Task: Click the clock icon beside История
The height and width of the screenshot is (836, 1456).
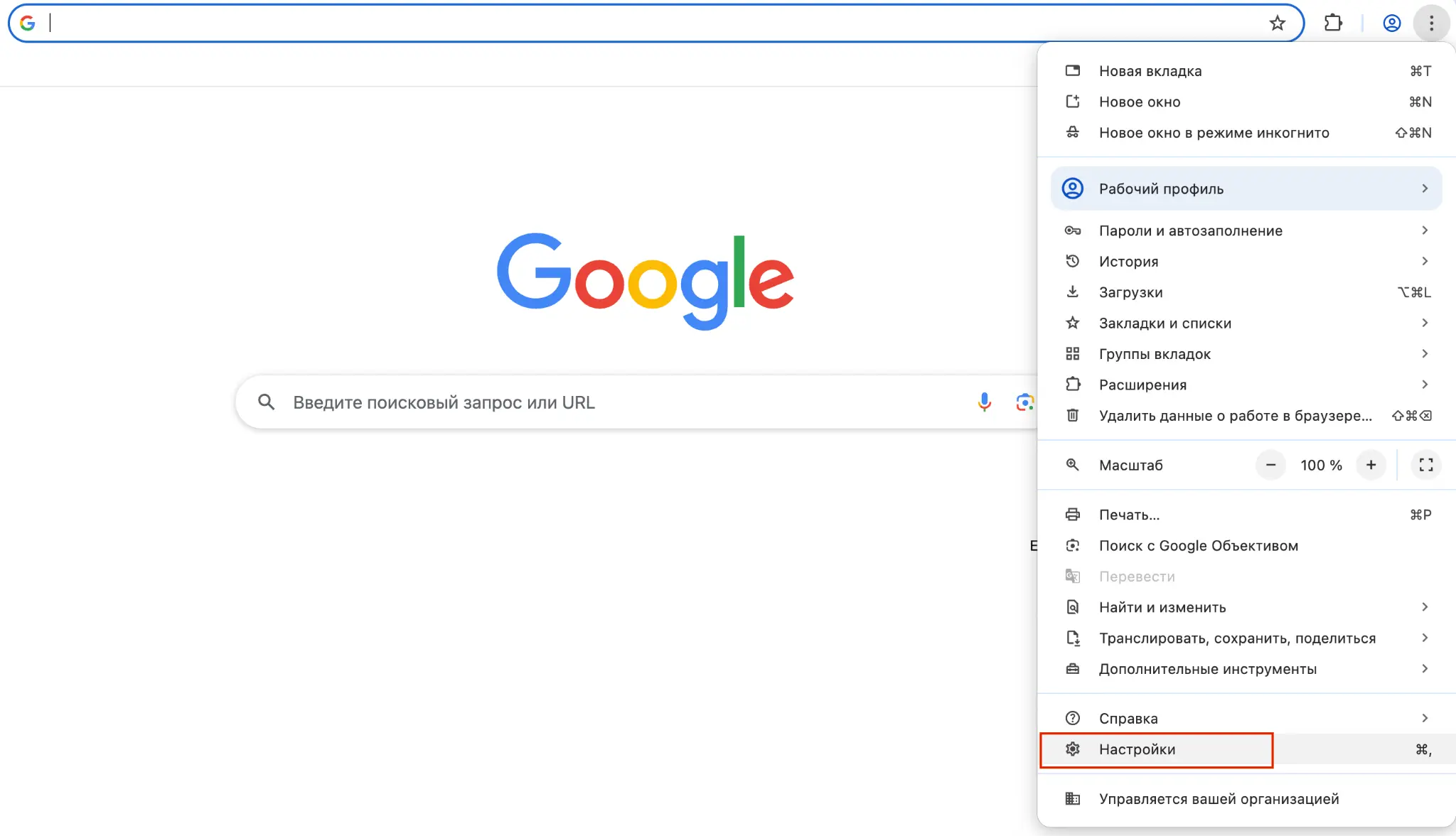Action: (1073, 261)
